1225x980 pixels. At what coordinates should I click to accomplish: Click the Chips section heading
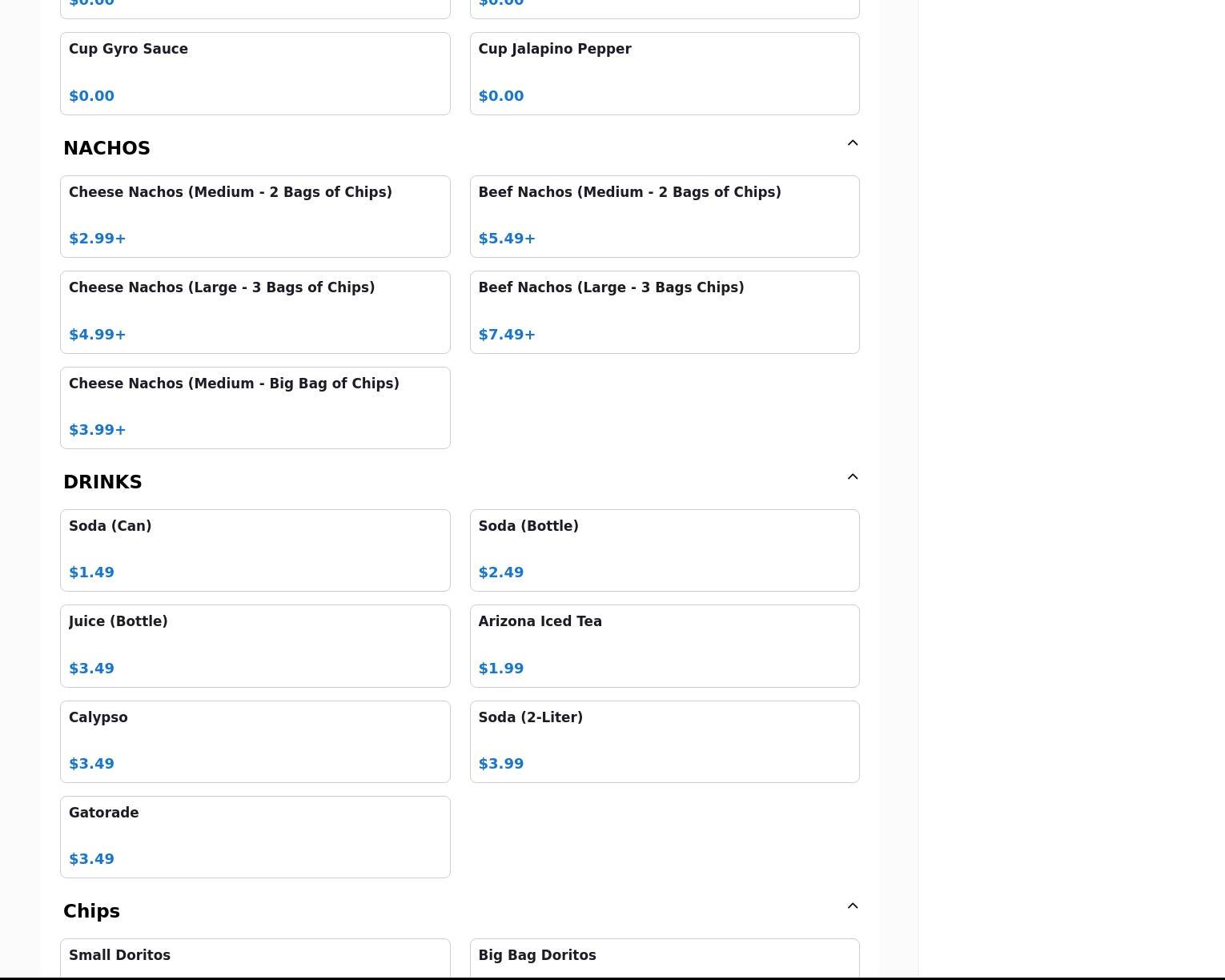tap(91, 911)
